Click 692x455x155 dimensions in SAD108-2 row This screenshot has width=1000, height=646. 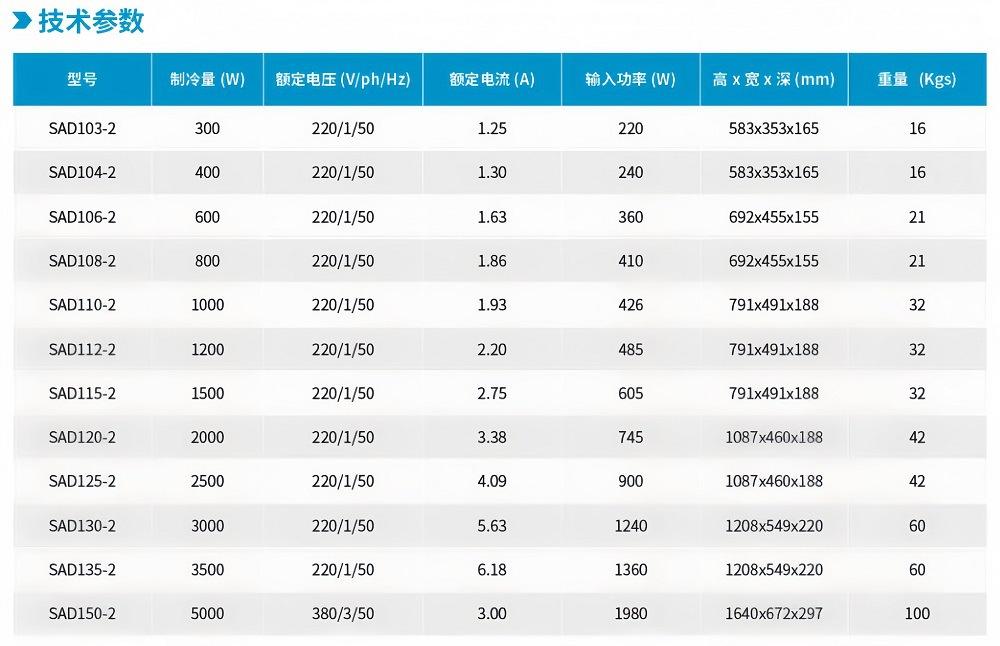tap(774, 261)
